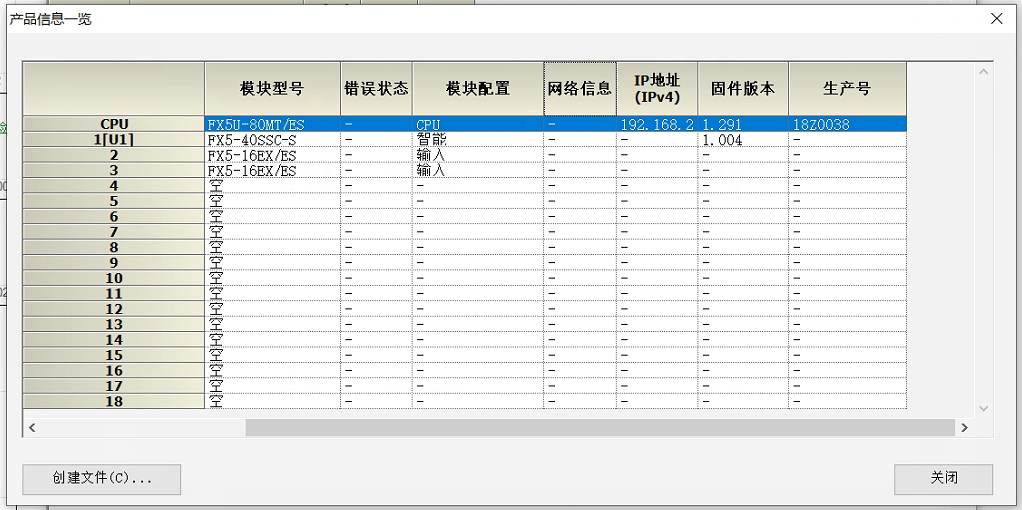Click the 关闭 button
This screenshot has width=1022, height=510.
pos(943,479)
